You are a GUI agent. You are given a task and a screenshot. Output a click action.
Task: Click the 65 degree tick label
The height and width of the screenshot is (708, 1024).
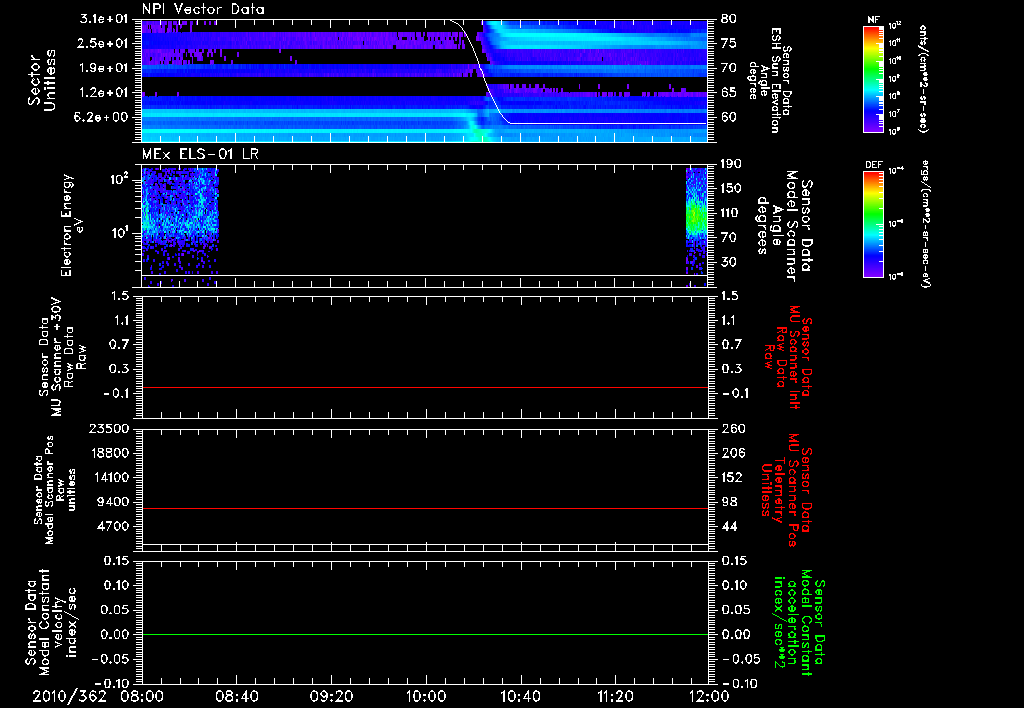(729, 92)
